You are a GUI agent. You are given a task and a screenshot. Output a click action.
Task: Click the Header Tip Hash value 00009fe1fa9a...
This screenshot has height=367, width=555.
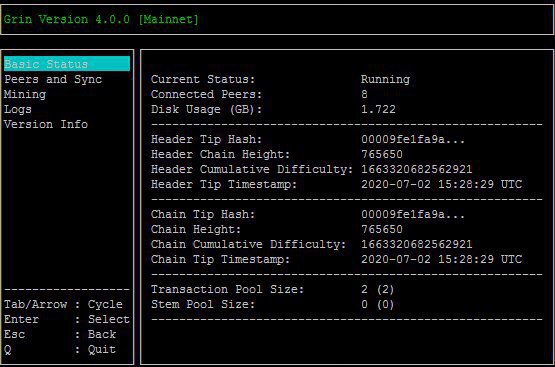tap(413, 139)
